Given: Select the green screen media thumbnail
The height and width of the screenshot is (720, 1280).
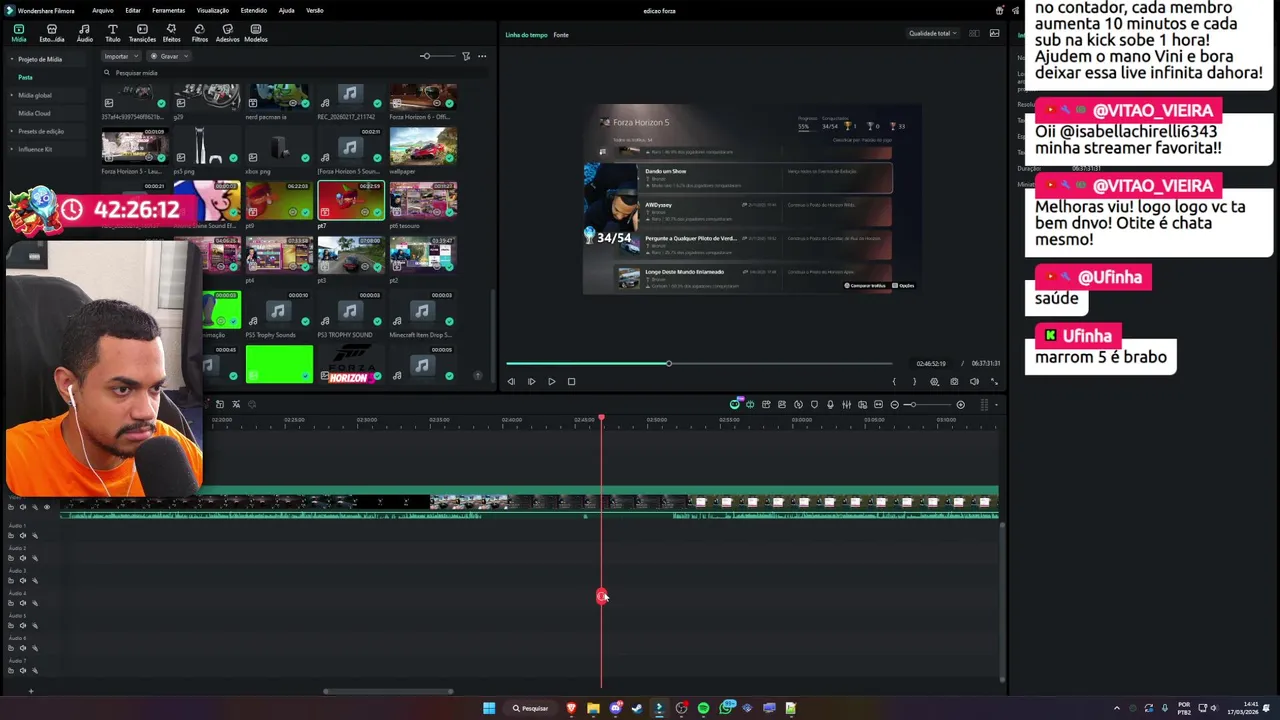Looking at the screenshot, I should pyautogui.click(x=279, y=364).
